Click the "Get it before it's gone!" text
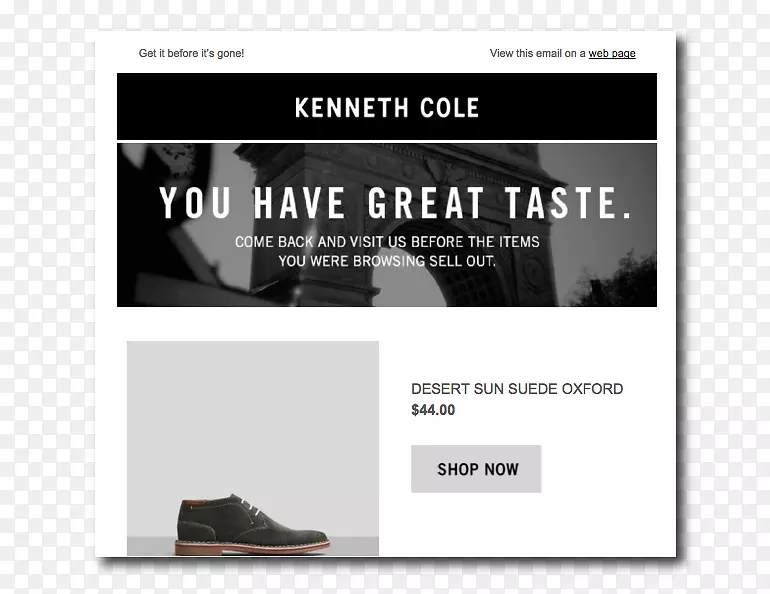Screen dimensions: 770x594 [x=191, y=54]
